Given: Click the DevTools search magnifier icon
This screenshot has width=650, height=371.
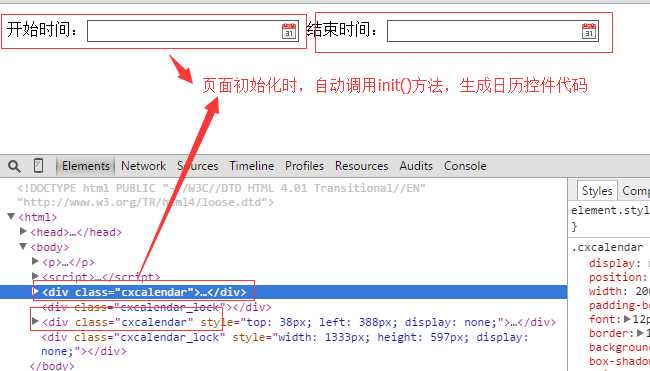Looking at the screenshot, I should 14,166.
